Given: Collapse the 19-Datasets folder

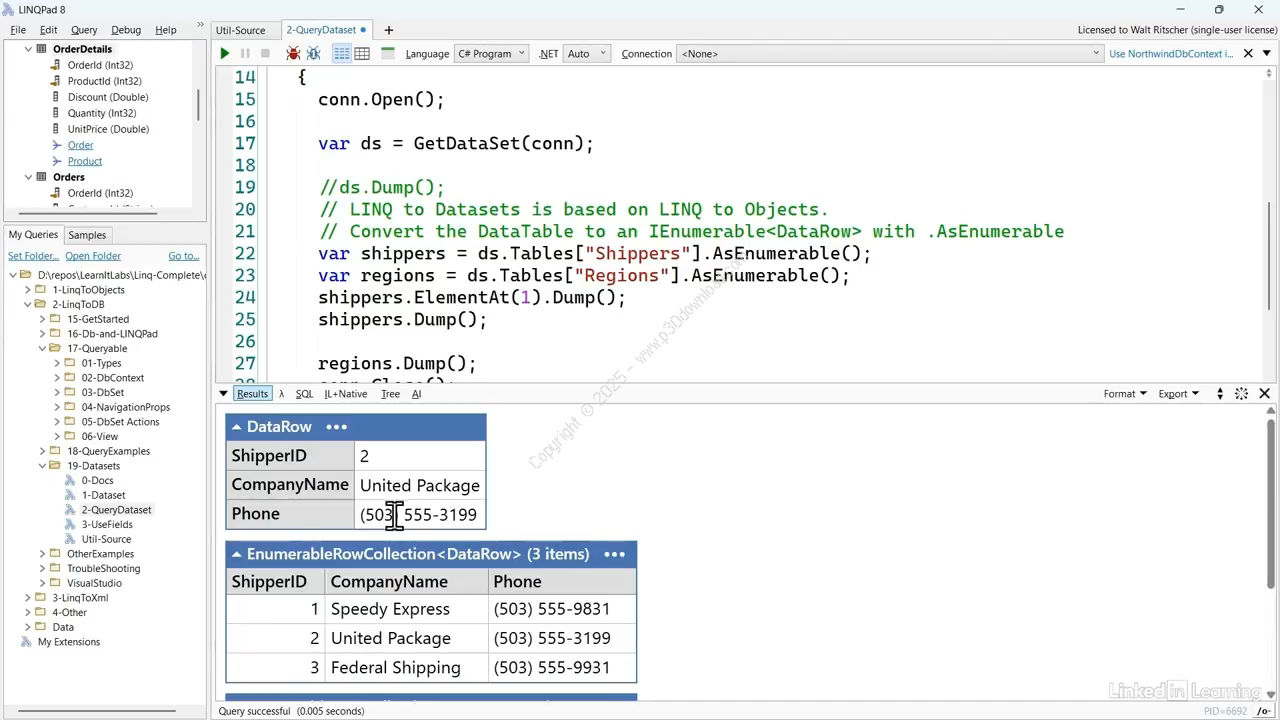Looking at the screenshot, I should pyautogui.click(x=43, y=466).
